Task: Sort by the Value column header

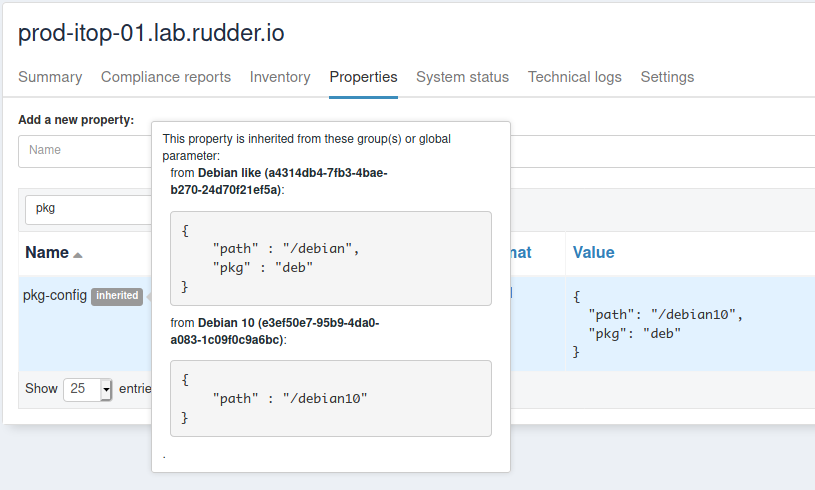Action: (x=593, y=253)
